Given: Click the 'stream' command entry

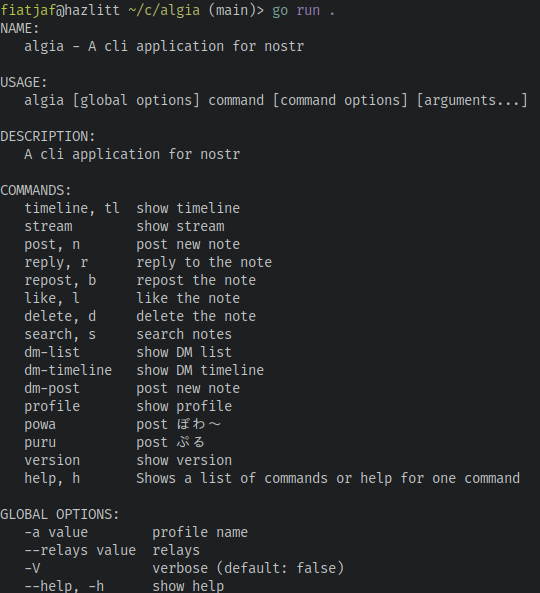Looking at the screenshot, I should [x=48, y=226].
